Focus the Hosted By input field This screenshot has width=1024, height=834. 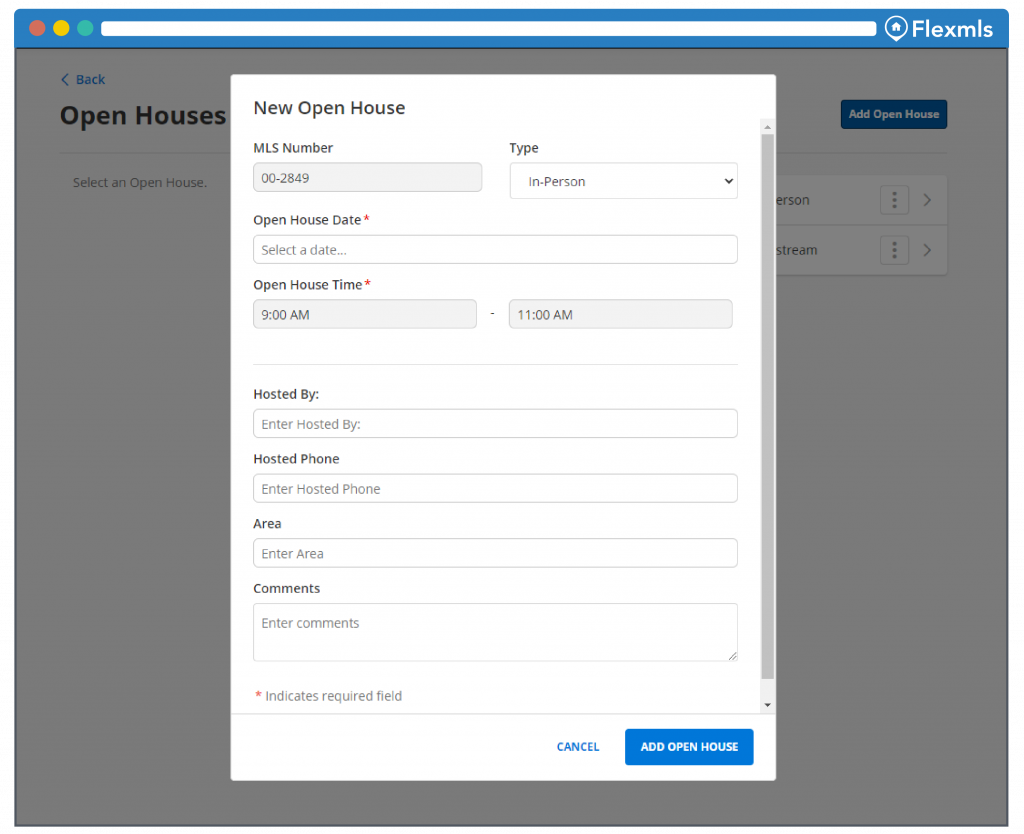tap(495, 424)
